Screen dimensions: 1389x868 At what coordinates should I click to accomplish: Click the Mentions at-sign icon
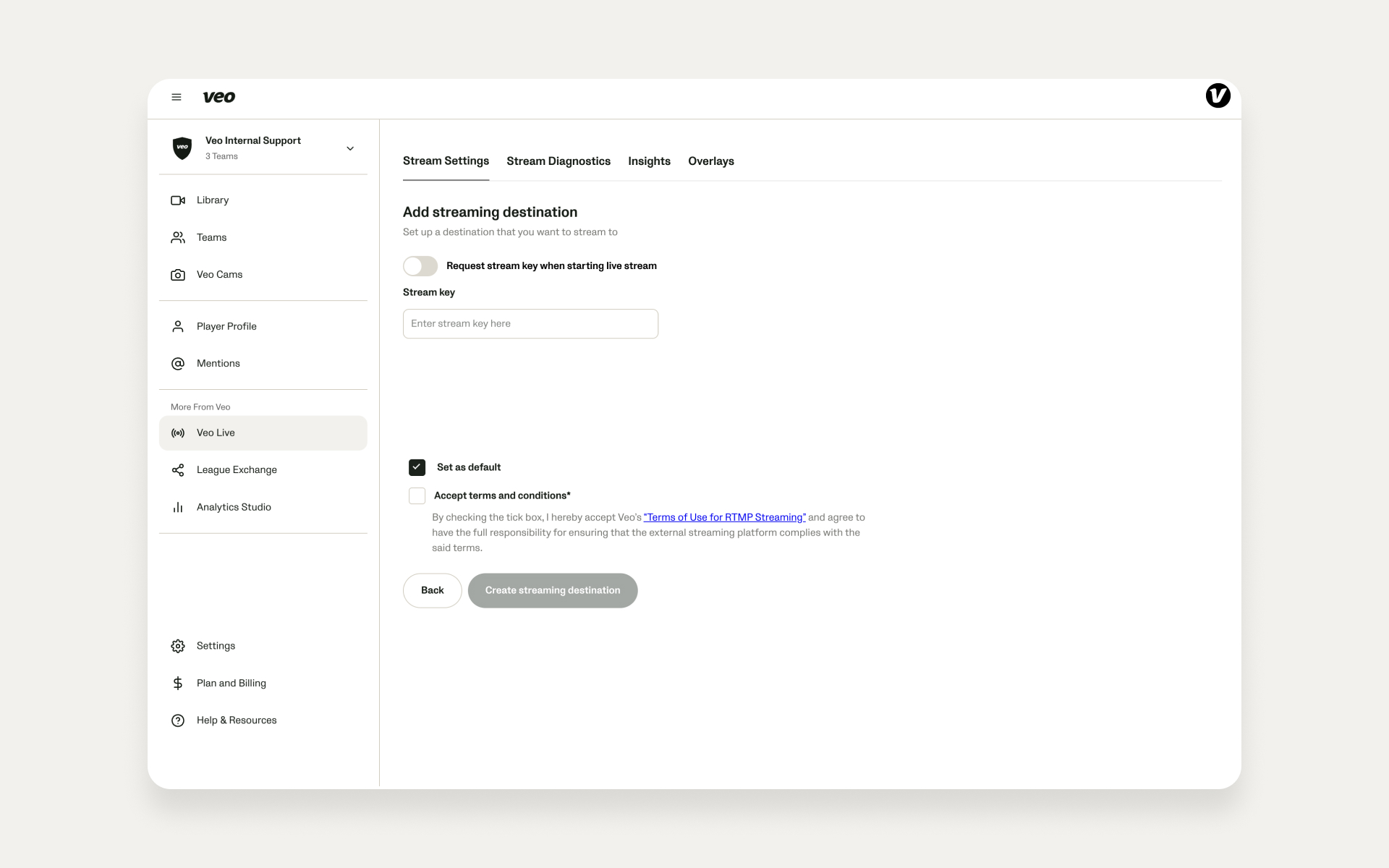[x=178, y=364]
